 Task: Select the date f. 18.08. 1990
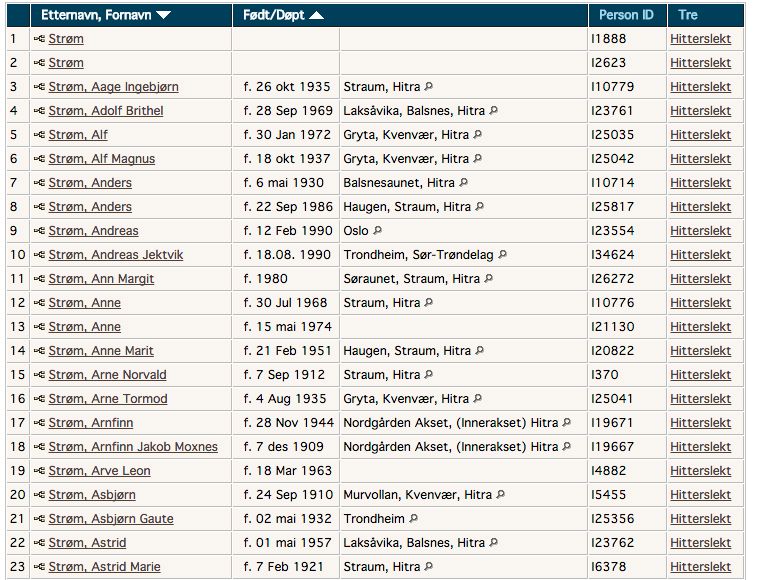[287, 254]
